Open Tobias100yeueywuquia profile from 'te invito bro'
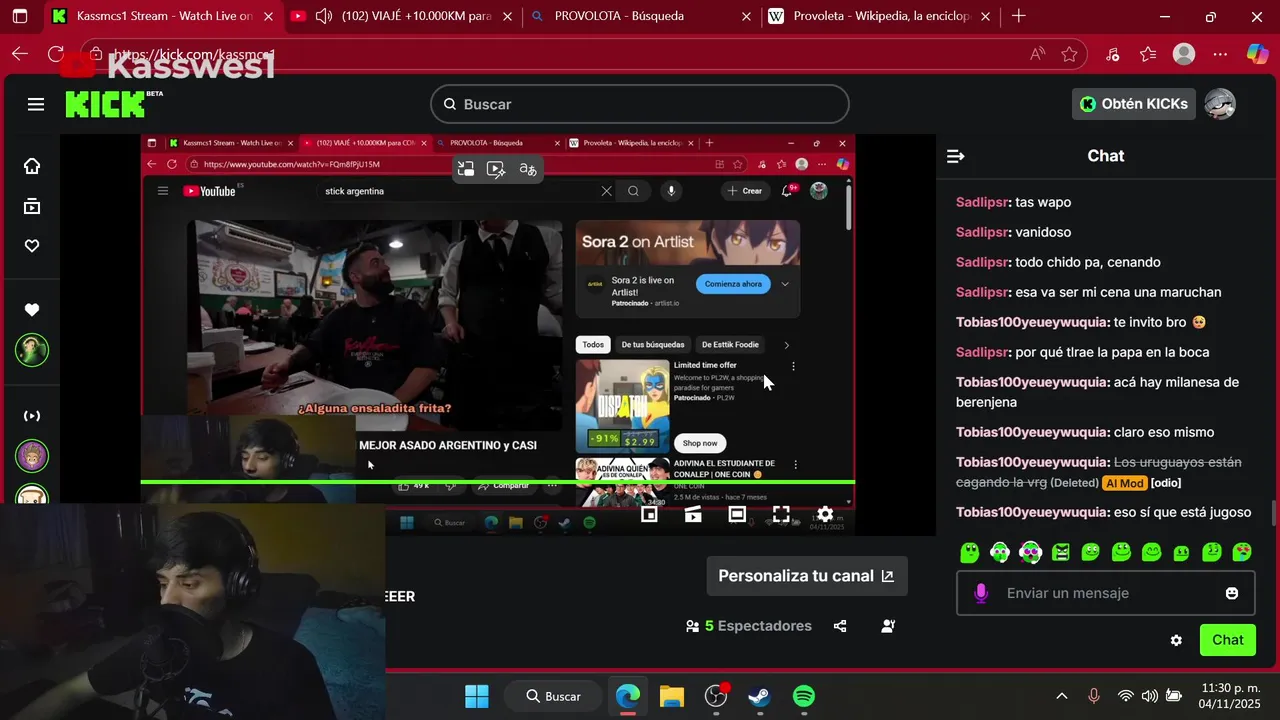Viewport: 1280px width, 720px height. pyautogui.click(x=1031, y=322)
